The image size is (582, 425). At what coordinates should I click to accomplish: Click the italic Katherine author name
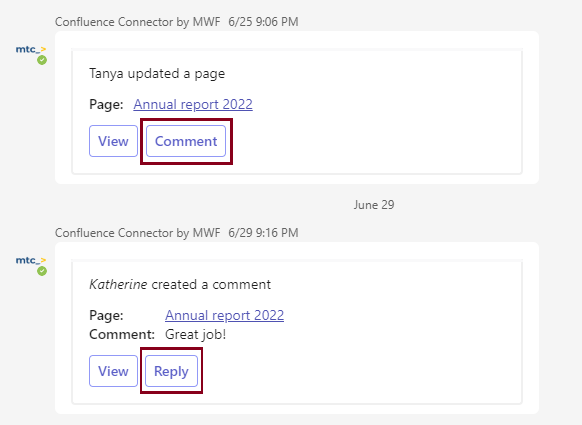point(118,285)
